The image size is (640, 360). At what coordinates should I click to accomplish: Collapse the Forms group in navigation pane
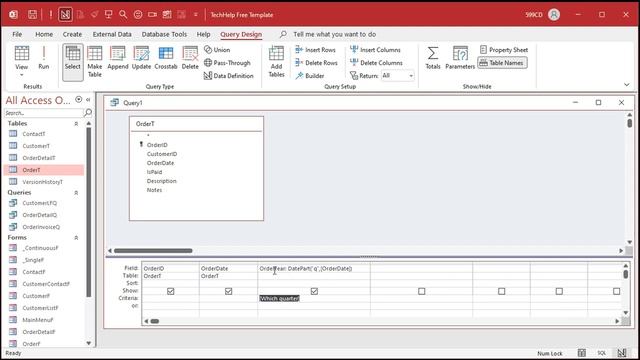point(76,238)
